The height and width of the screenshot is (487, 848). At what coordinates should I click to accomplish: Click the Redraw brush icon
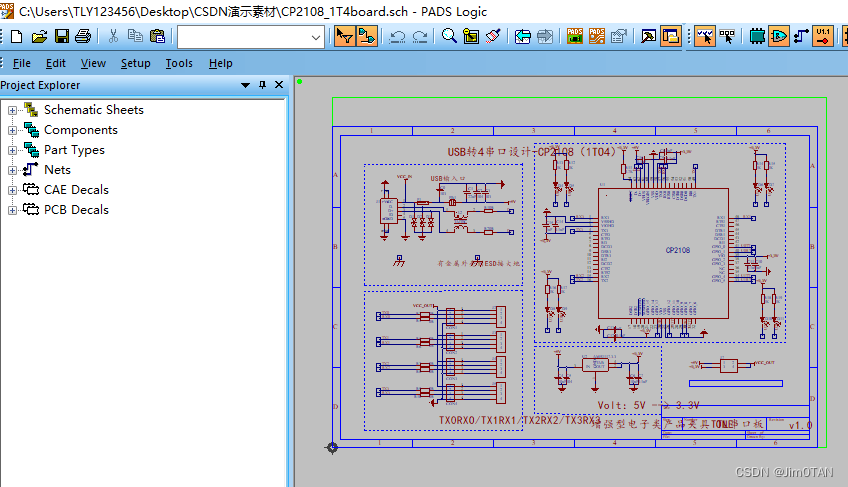pyautogui.click(x=493, y=36)
